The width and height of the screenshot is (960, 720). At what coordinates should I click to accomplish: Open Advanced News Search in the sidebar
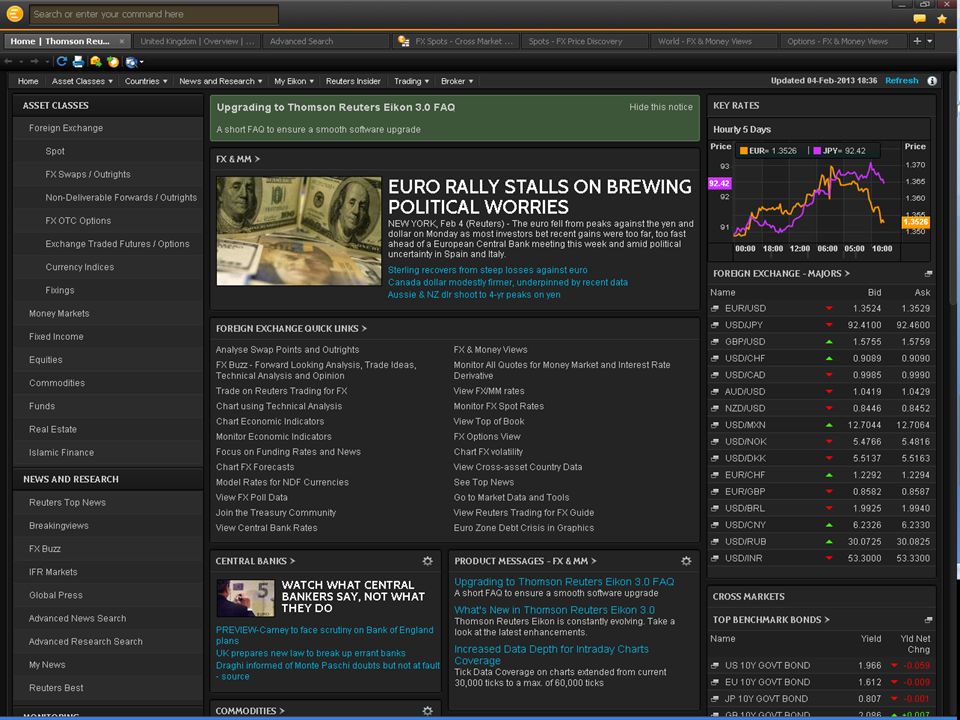[77, 618]
